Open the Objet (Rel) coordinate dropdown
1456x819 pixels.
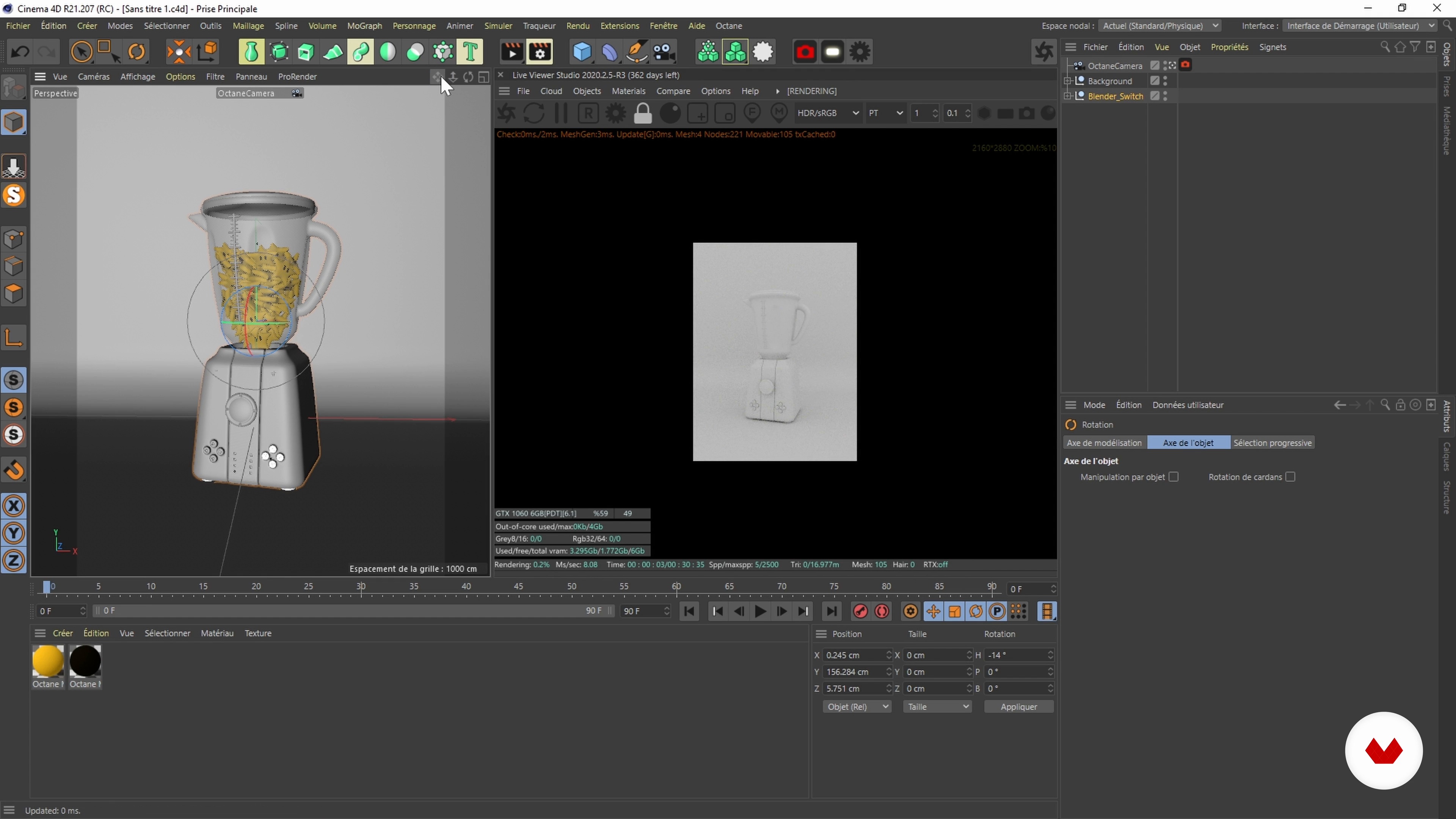(856, 707)
